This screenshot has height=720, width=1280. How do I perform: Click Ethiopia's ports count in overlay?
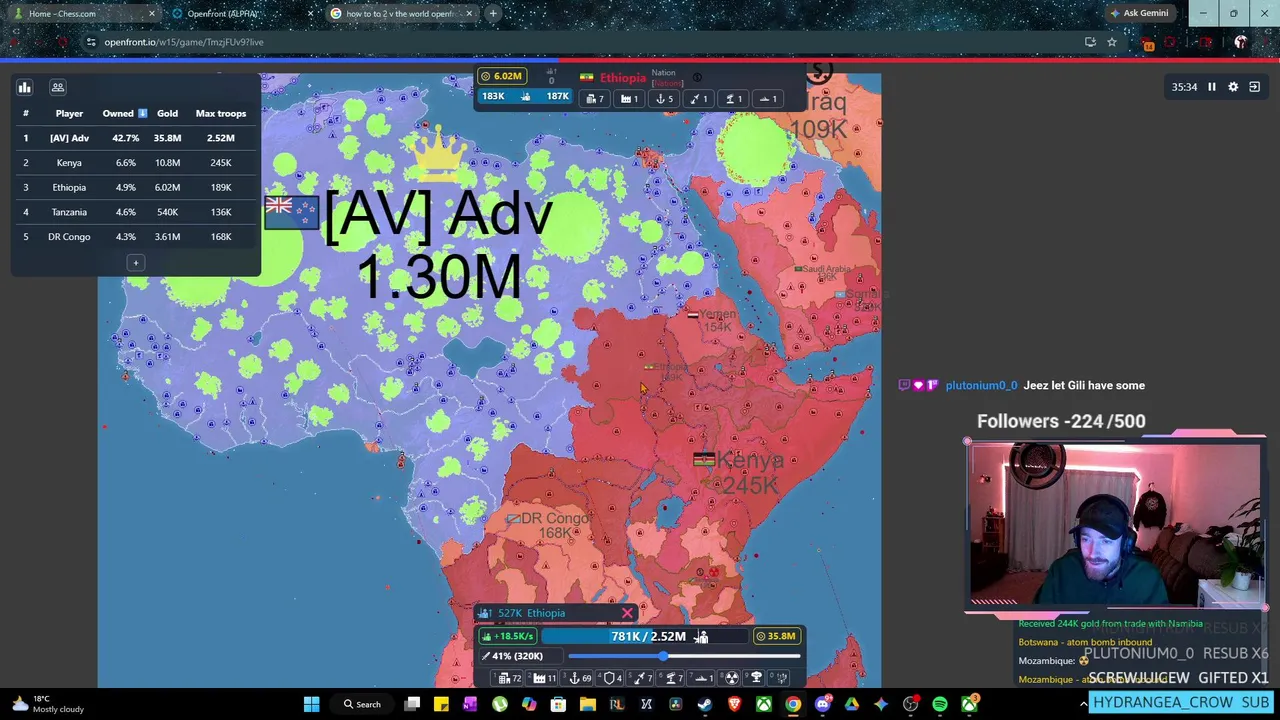click(665, 99)
